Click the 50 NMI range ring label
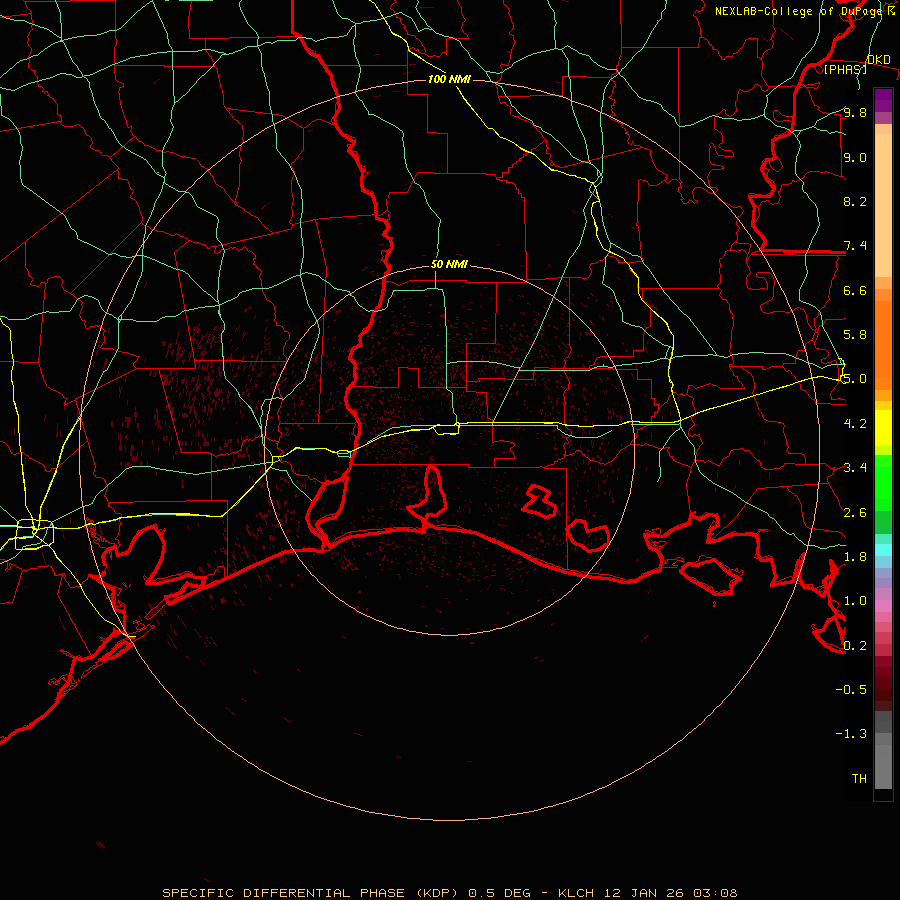The height and width of the screenshot is (900, 900). pos(449,265)
